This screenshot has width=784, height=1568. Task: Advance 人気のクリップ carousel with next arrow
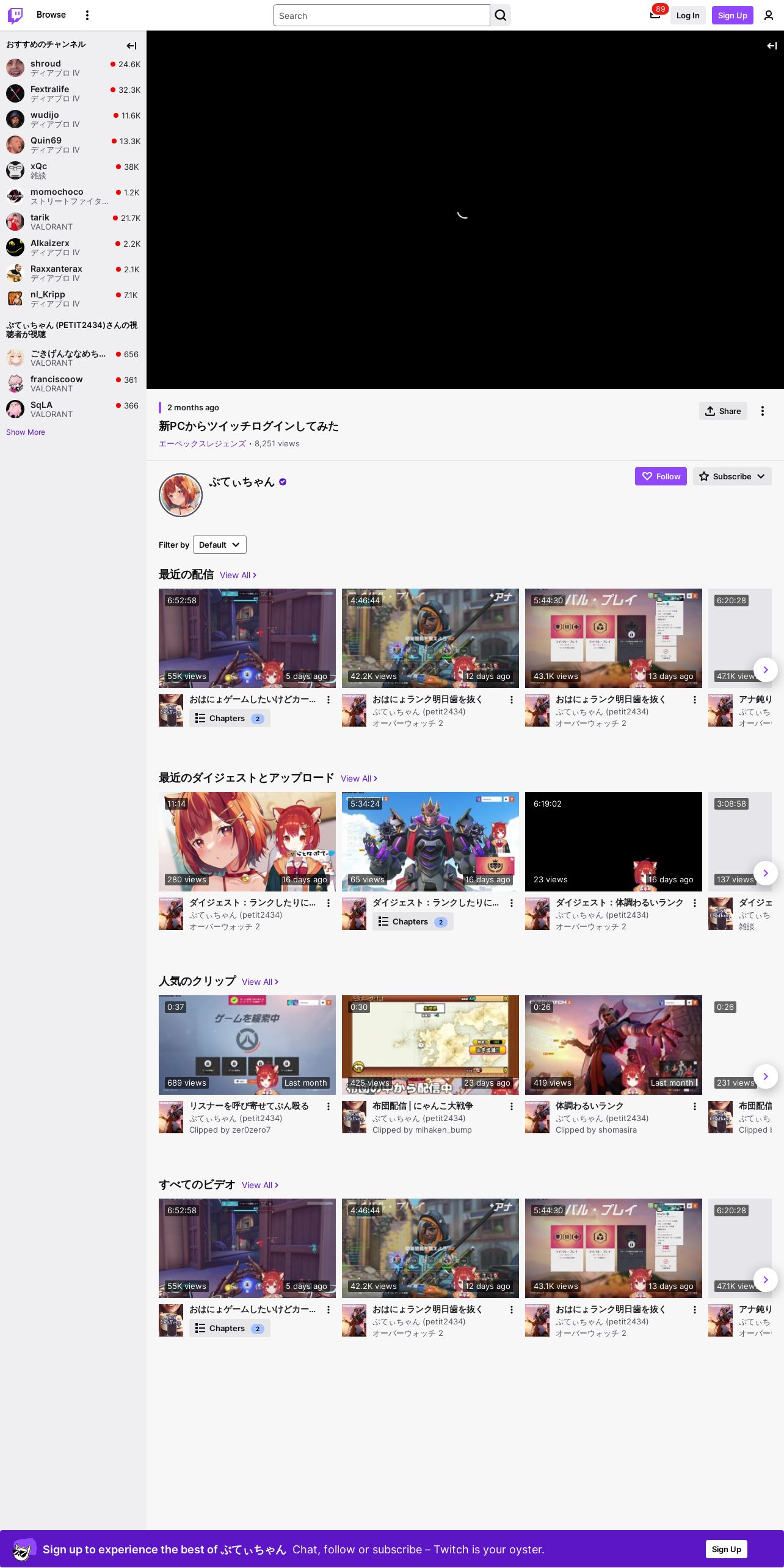(766, 1076)
